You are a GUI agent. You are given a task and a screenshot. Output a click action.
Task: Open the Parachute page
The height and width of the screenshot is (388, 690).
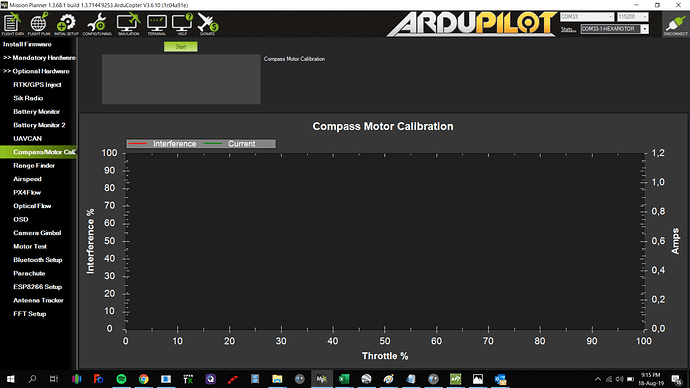click(x=29, y=273)
